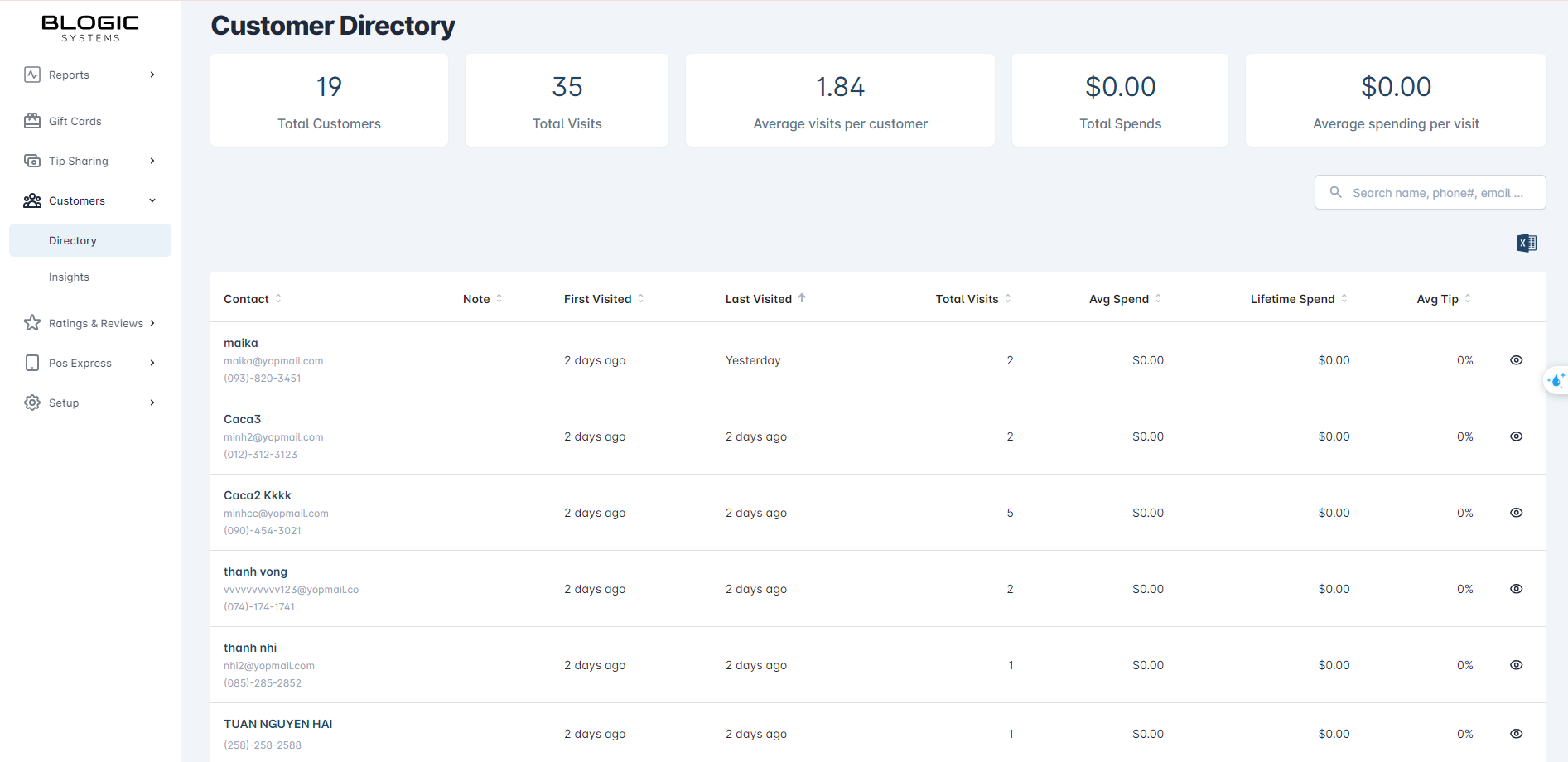Click the Gift Cards sidebar icon
Image resolution: width=1568 pixels, height=762 pixels.
[32, 121]
